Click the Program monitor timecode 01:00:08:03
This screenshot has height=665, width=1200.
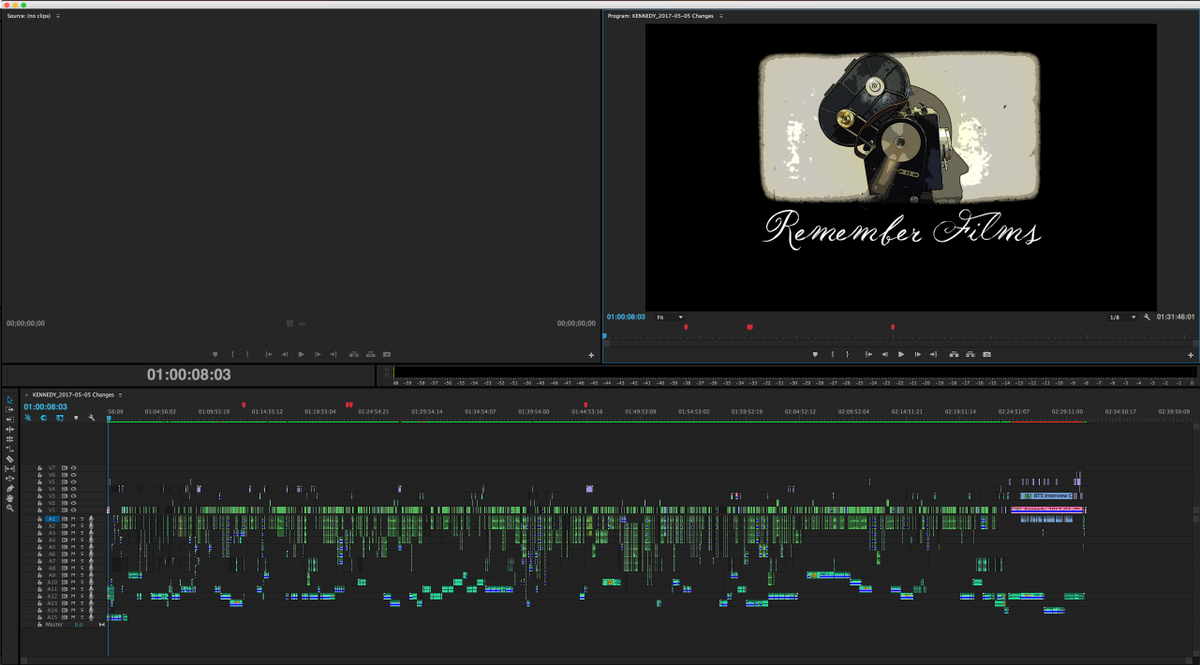tap(628, 317)
